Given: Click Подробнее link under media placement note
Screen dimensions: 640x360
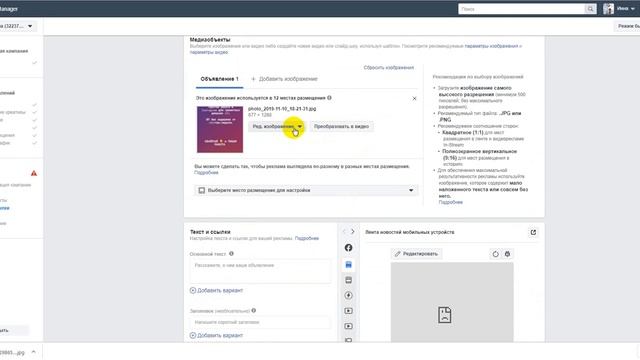Looking at the screenshot, I should point(206,173).
